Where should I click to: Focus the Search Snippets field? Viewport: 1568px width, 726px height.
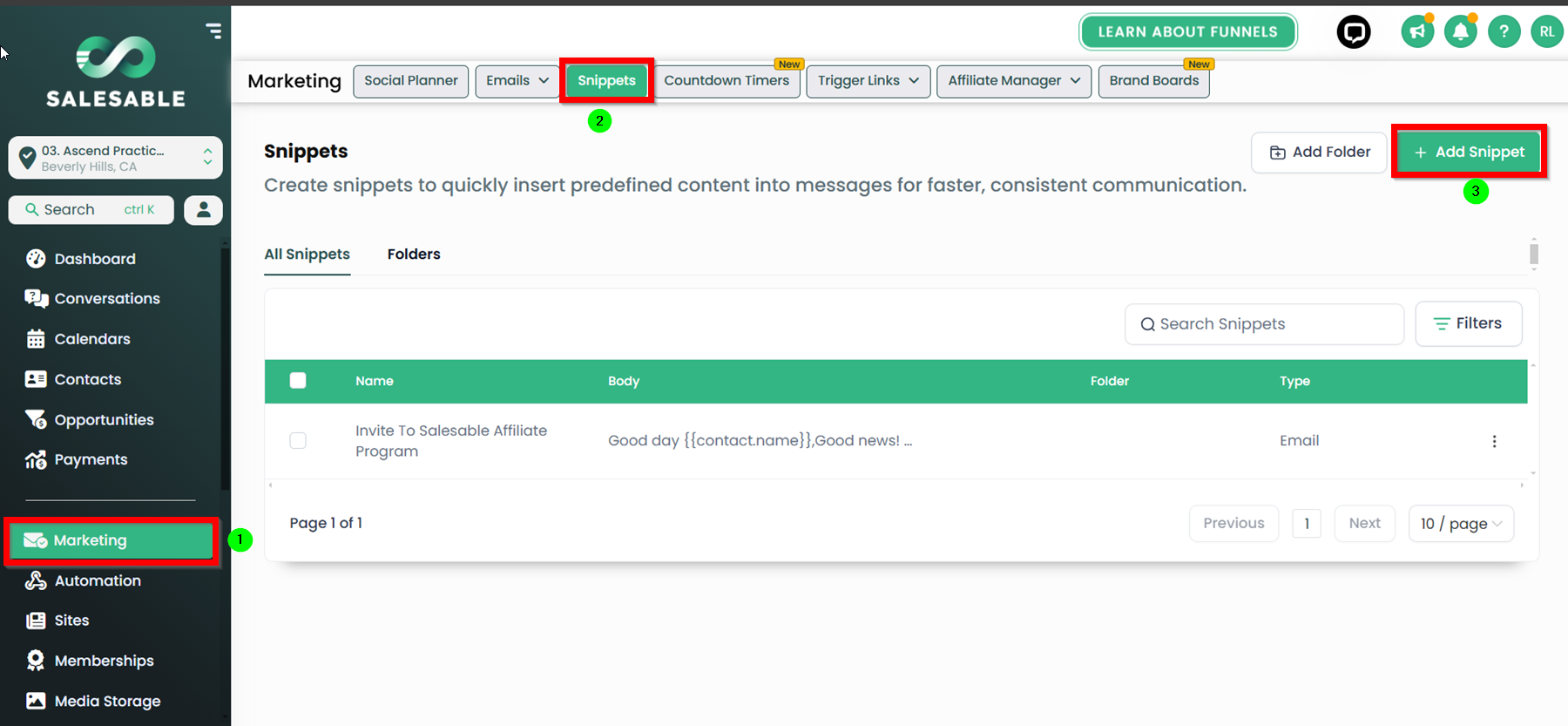[1264, 324]
